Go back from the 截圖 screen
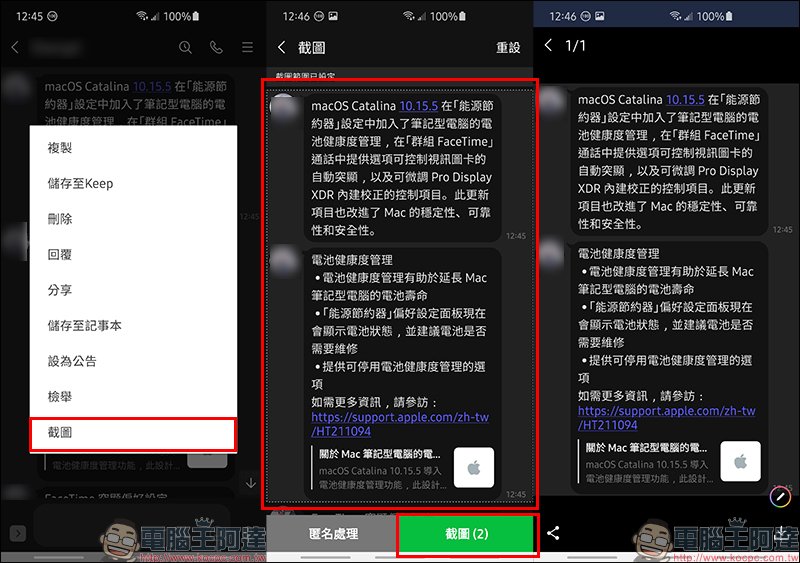Image resolution: width=800 pixels, height=563 pixels. [x=282, y=47]
